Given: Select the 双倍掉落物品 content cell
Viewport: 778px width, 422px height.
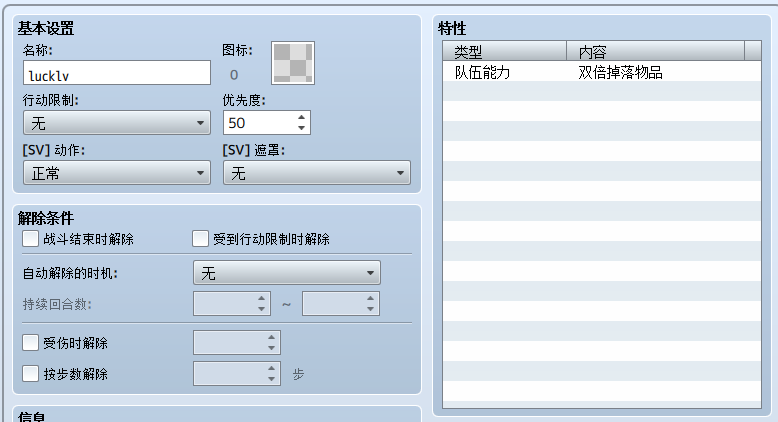Looking at the screenshot, I should (x=620, y=72).
